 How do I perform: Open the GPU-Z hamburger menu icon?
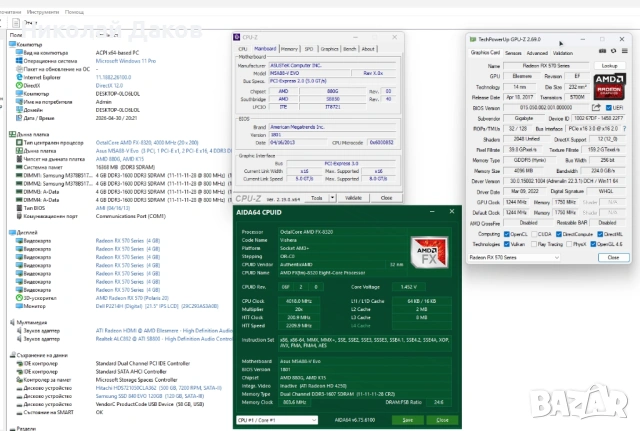(x=624, y=51)
